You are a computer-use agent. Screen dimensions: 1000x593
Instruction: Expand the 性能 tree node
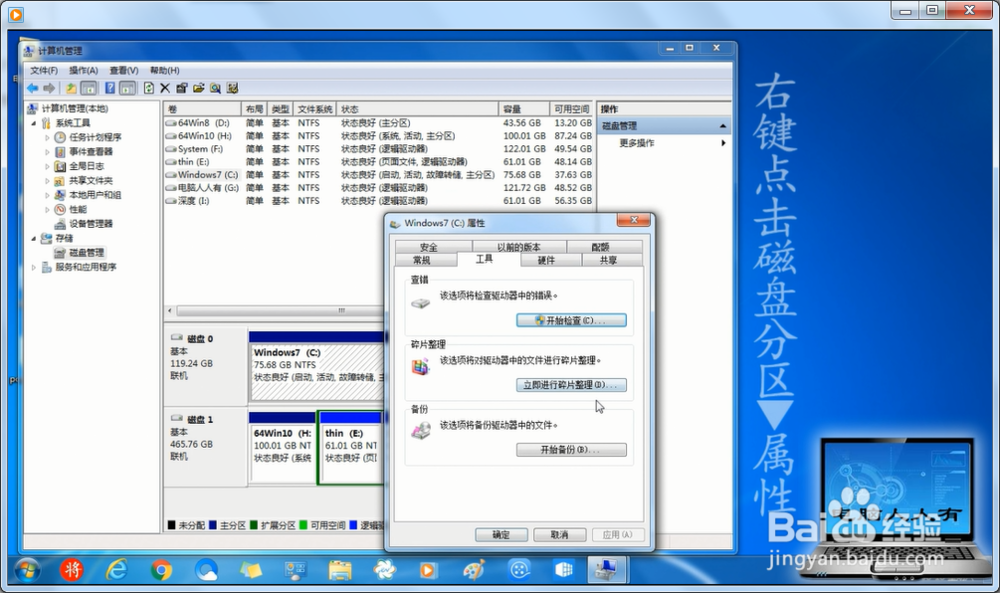(47, 209)
